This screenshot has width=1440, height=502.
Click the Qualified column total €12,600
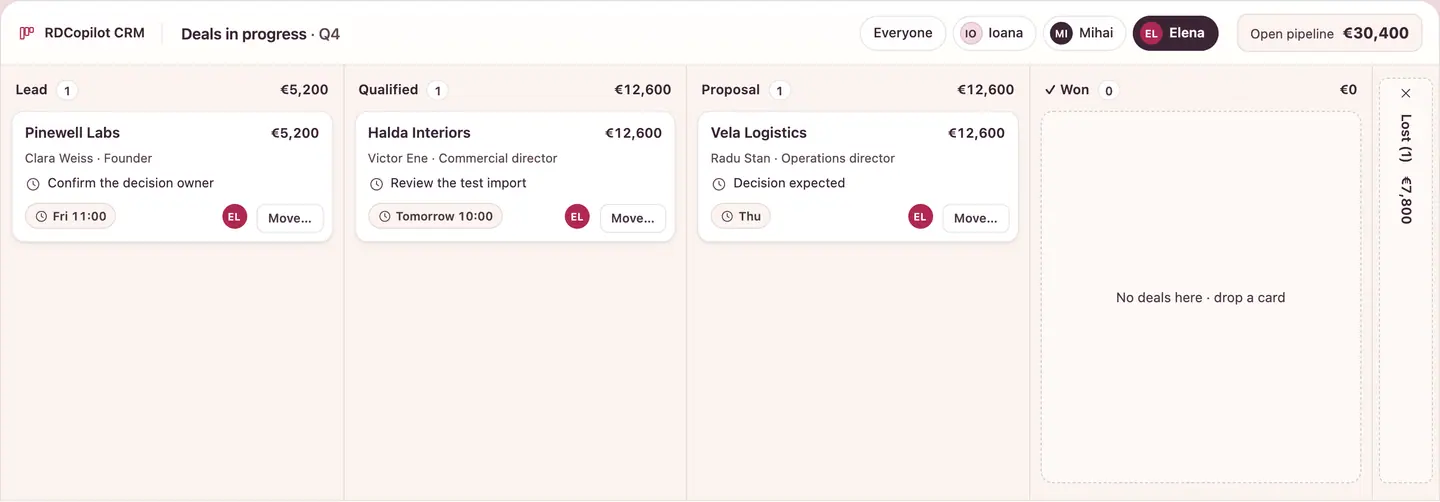(643, 90)
